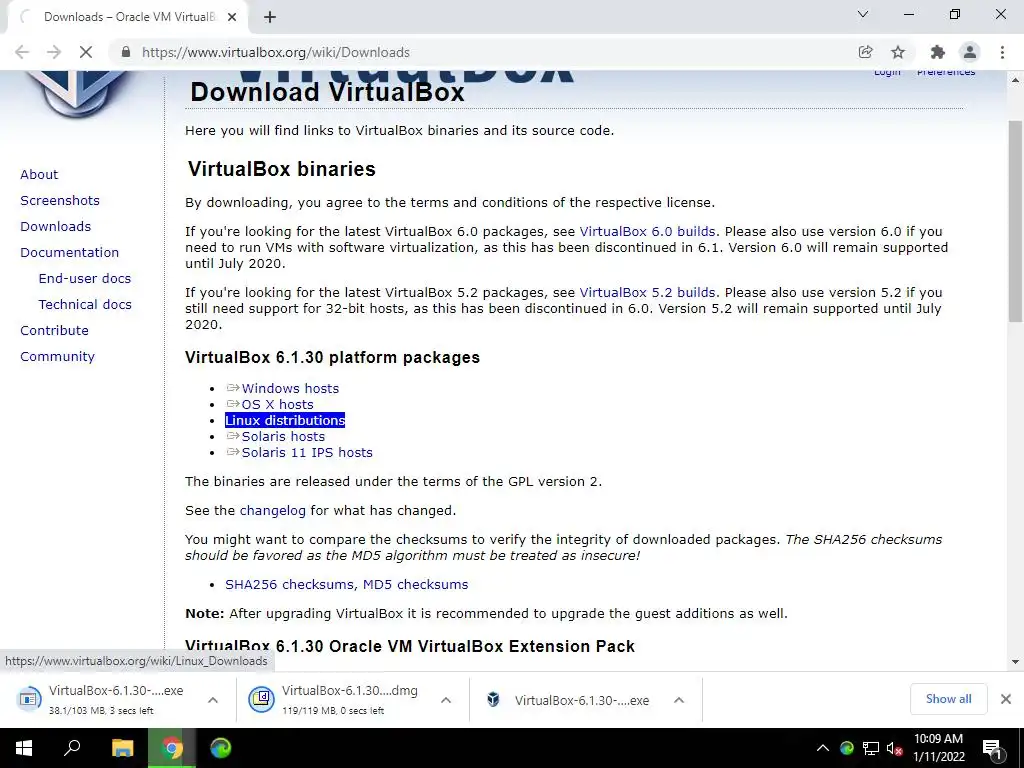Stop loading the page

point(86,52)
